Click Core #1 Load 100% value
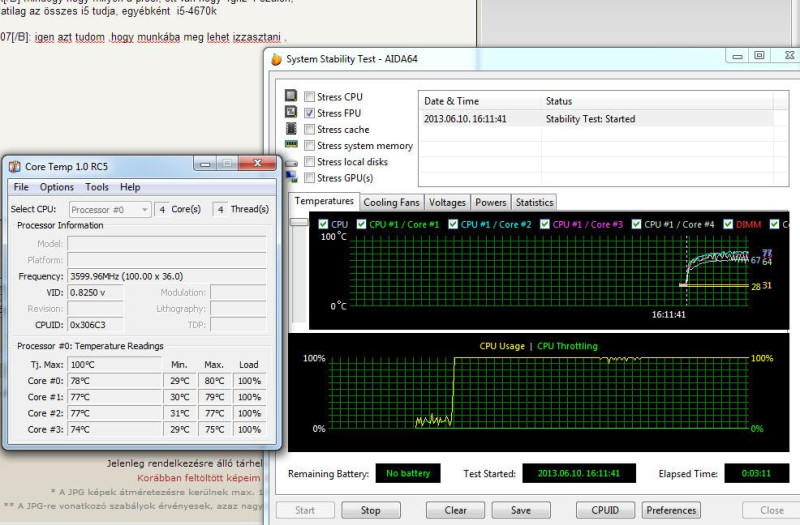Screen dimensions: 800x525 click(249, 397)
